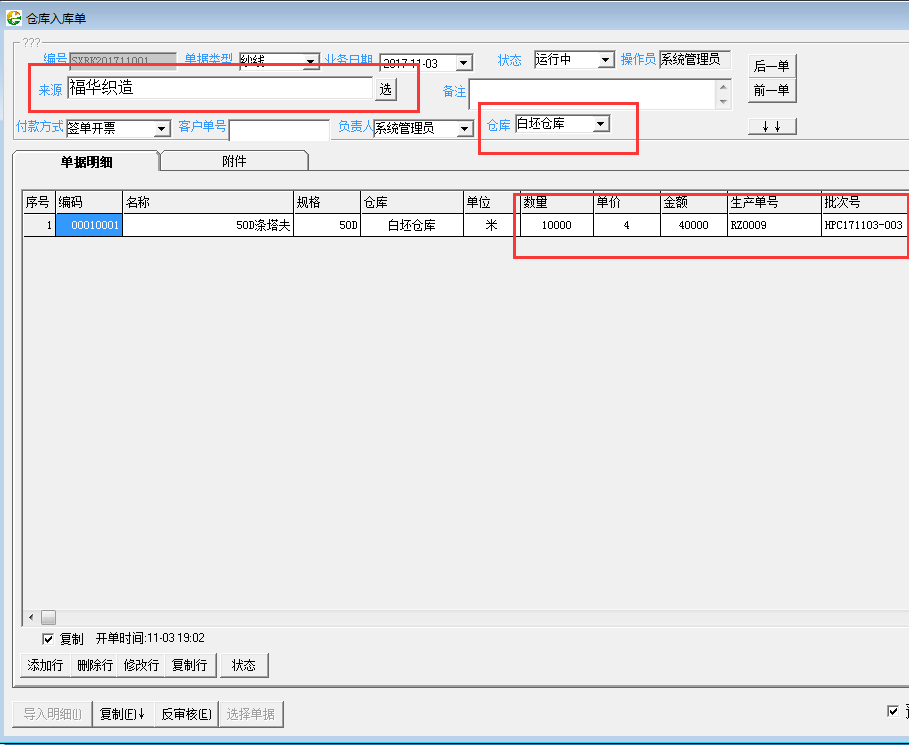Select the cell with code 00010001
The width and height of the screenshot is (909, 745).
tap(89, 225)
